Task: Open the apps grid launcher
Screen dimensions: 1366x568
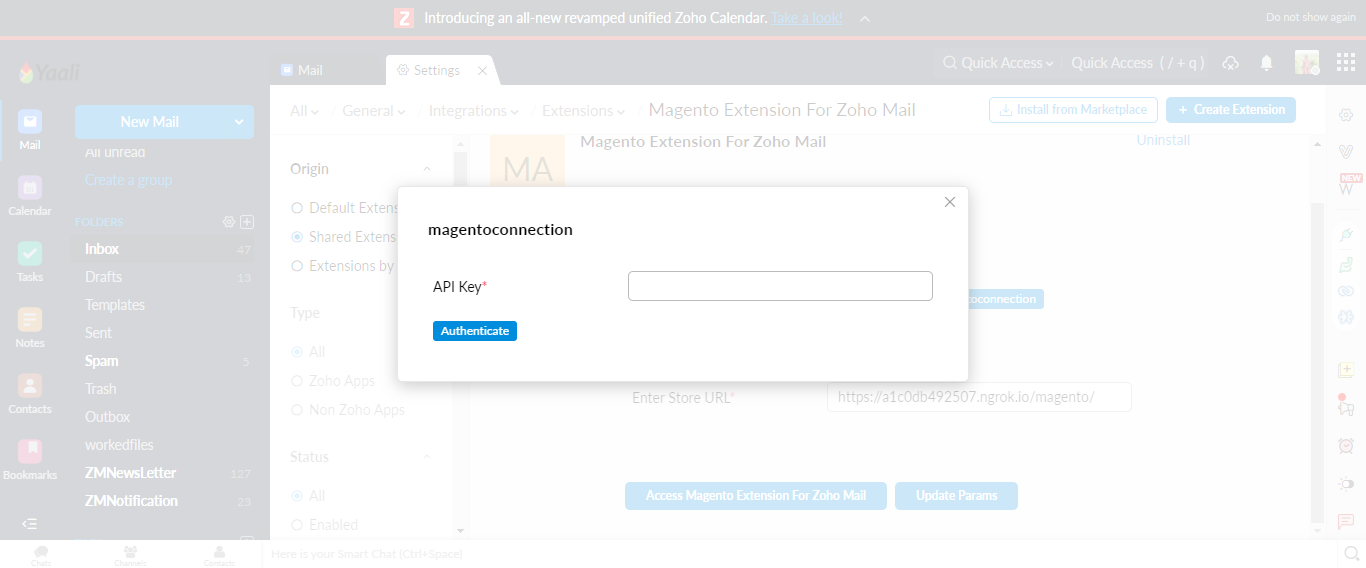Action: coord(1345,63)
